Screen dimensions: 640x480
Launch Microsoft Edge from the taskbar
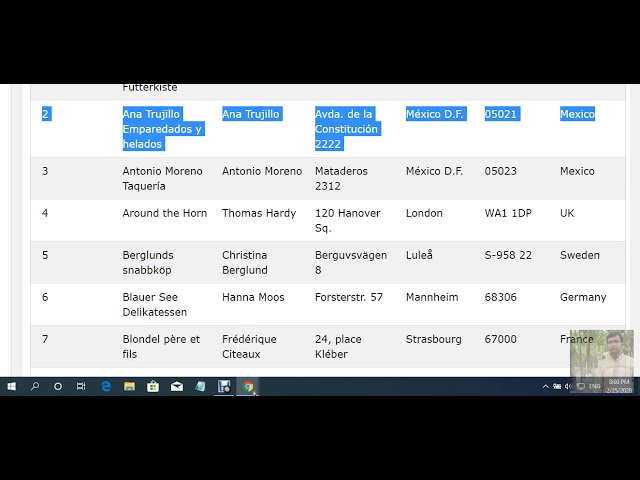106,386
